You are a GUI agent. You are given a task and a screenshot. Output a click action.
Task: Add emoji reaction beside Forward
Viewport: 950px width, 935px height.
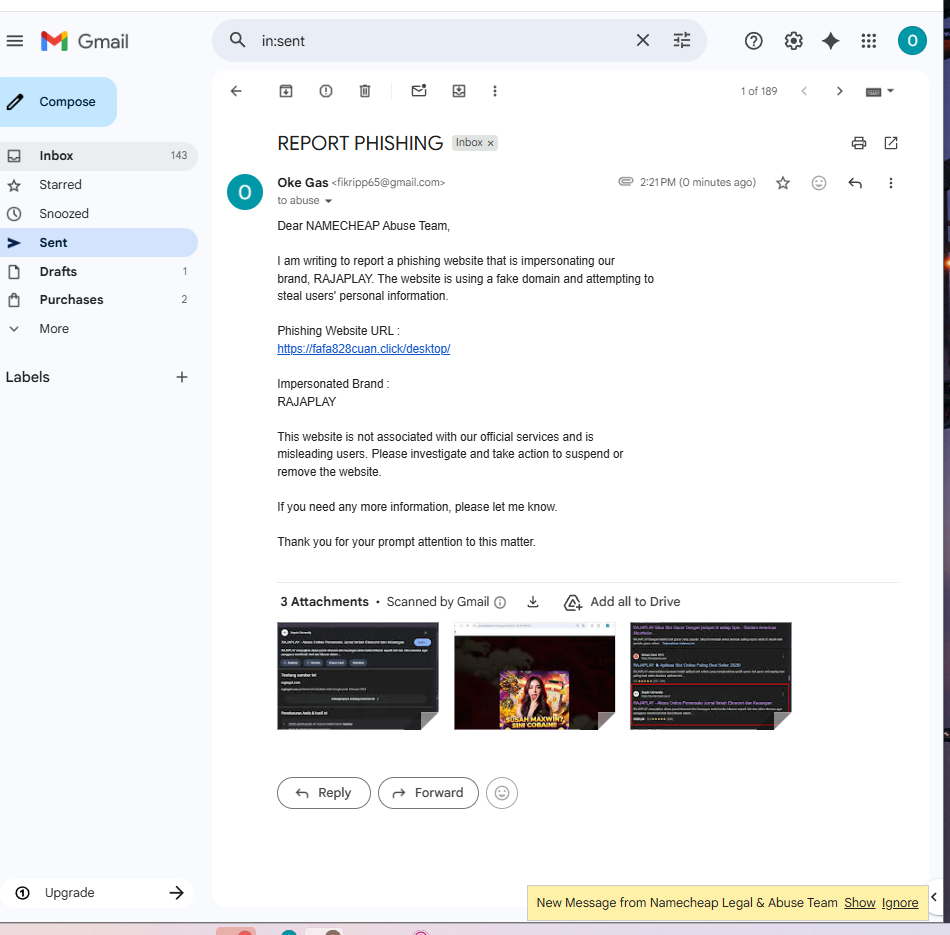pos(502,793)
